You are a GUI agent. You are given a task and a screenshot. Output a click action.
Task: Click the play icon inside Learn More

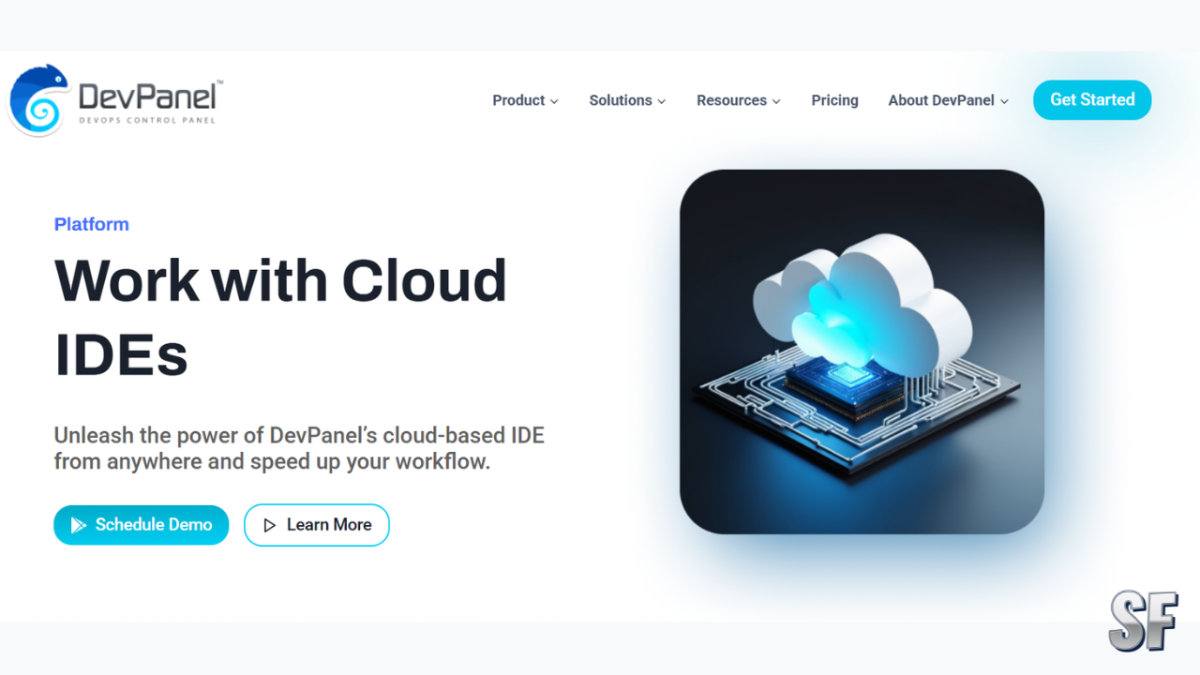269,525
